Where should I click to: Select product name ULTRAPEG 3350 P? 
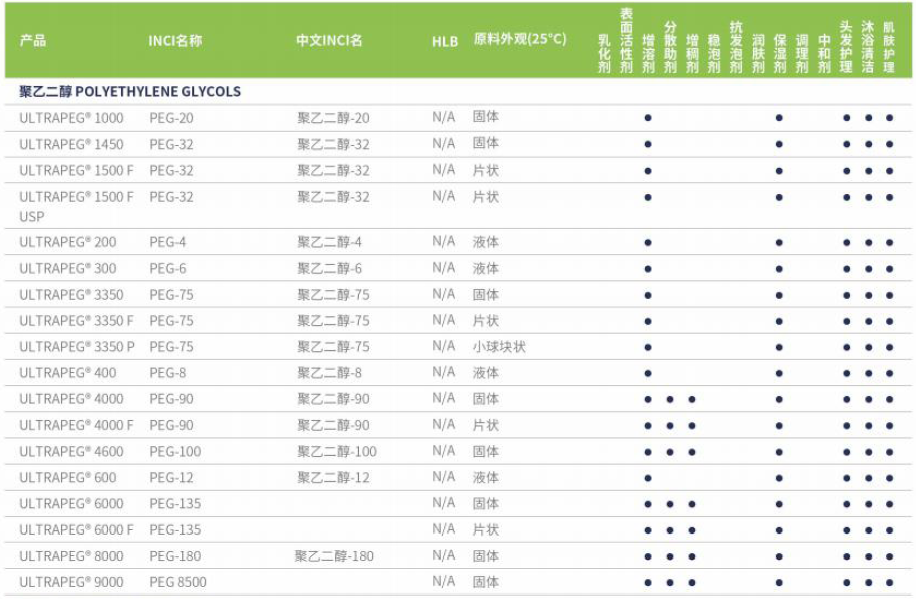[x=77, y=347]
